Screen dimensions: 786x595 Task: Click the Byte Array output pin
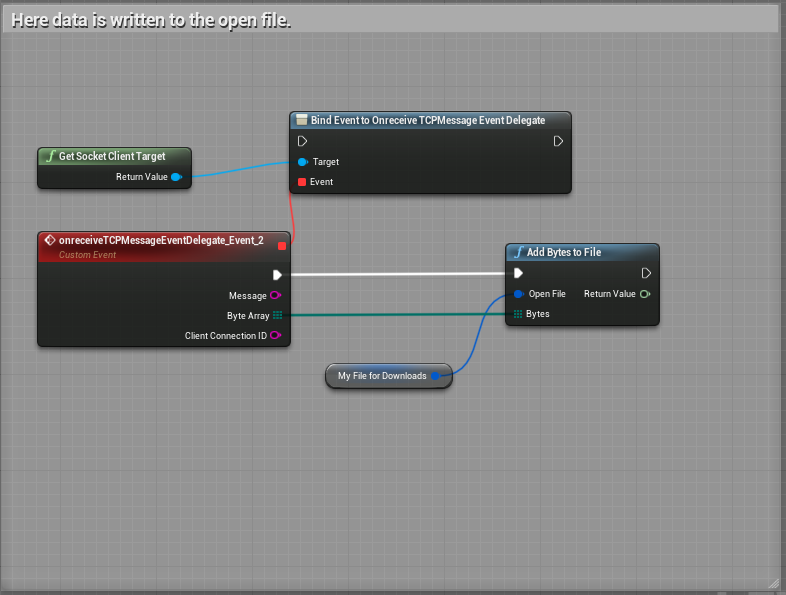point(277,316)
